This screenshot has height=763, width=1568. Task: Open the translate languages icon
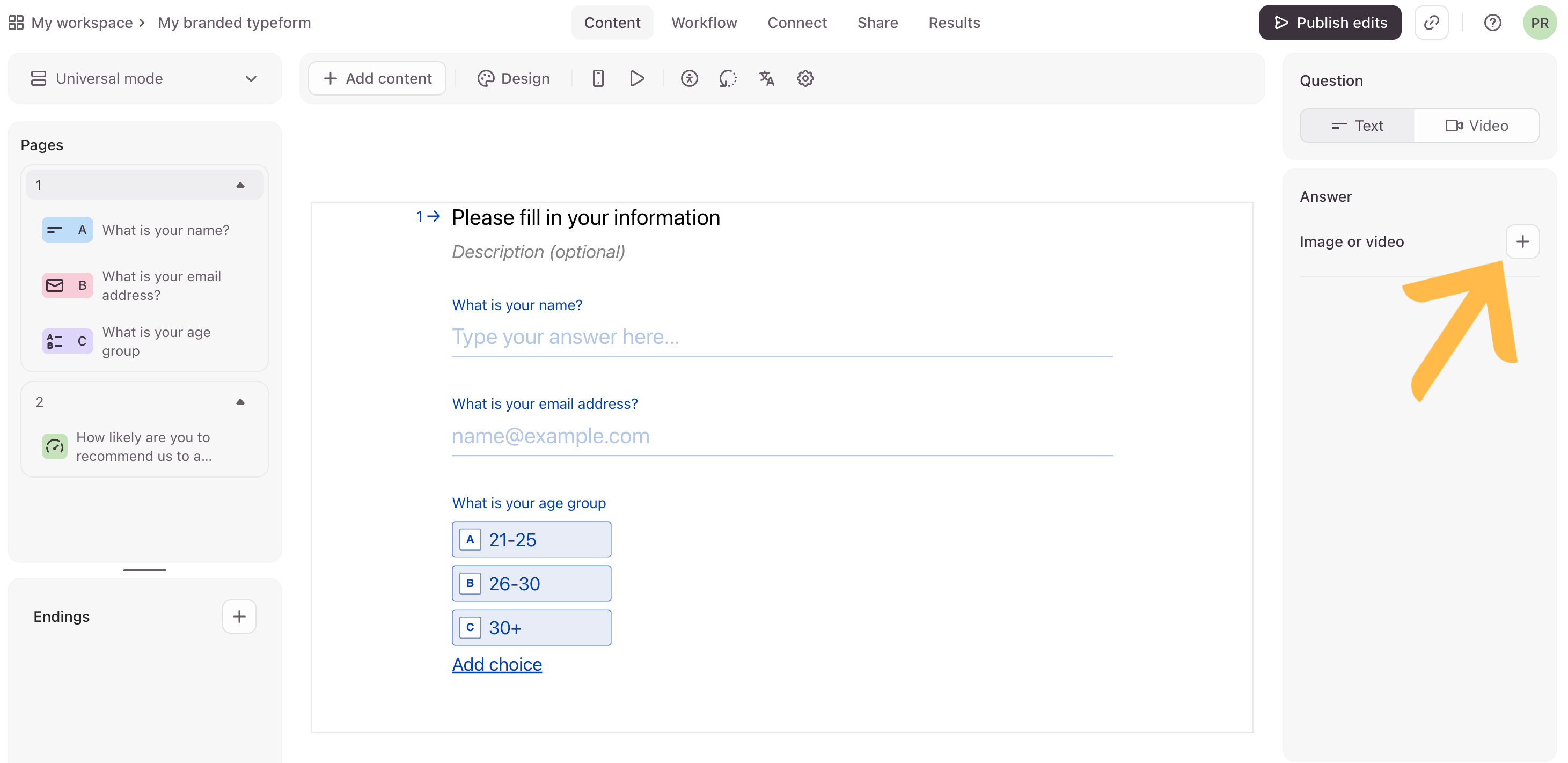tap(766, 78)
